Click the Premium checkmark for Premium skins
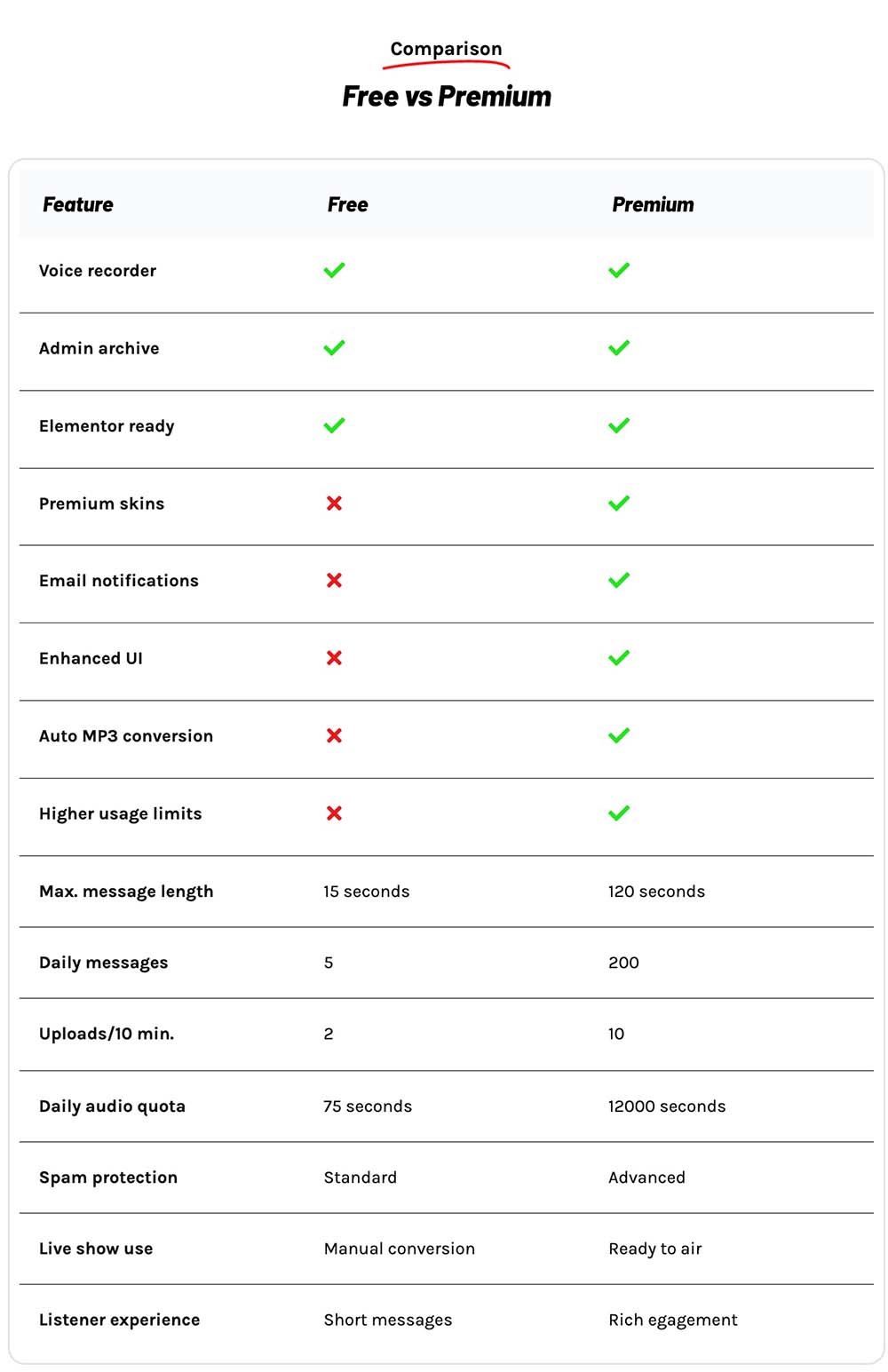 click(619, 504)
